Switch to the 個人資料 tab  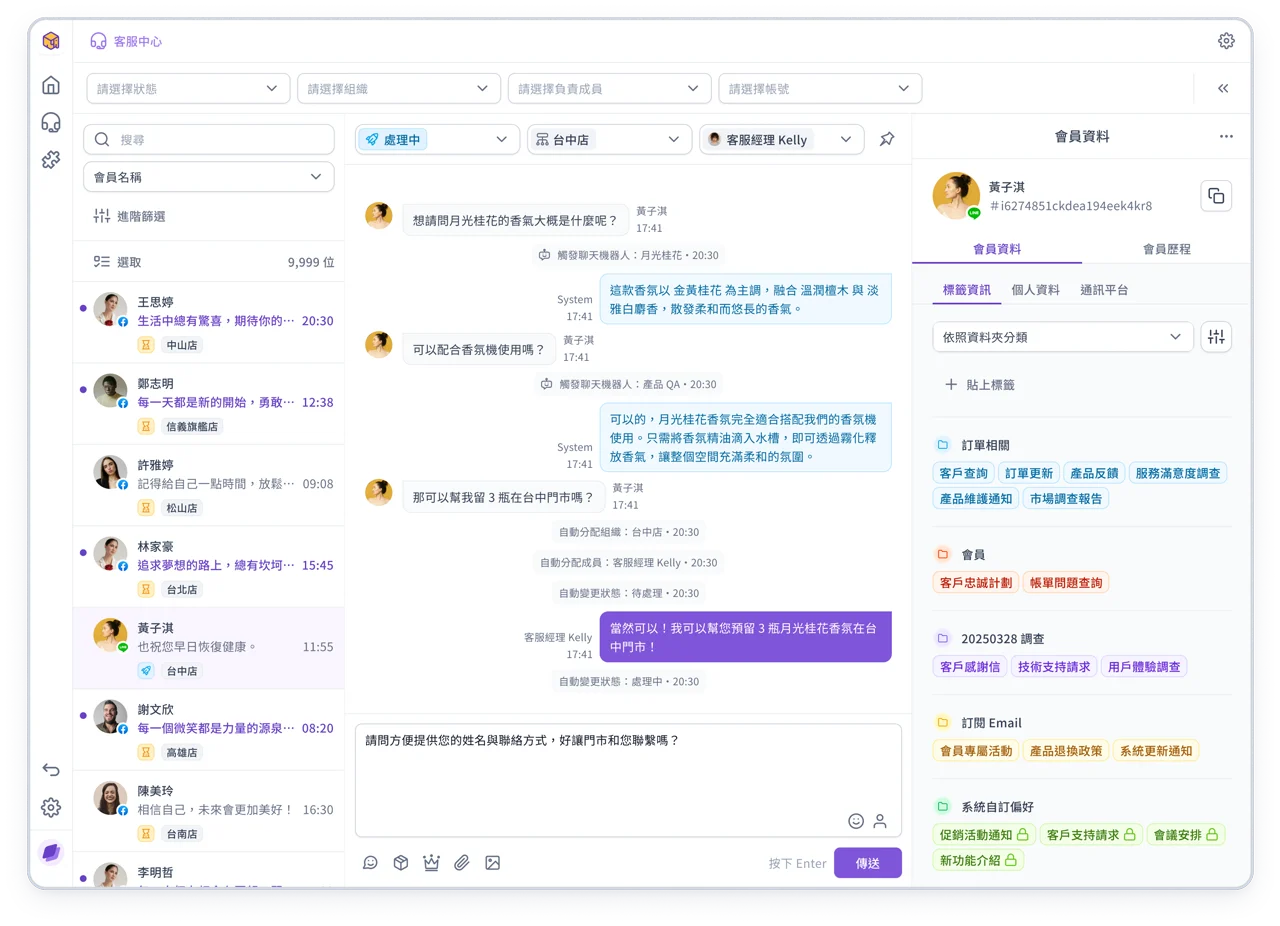[x=1035, y=290]
